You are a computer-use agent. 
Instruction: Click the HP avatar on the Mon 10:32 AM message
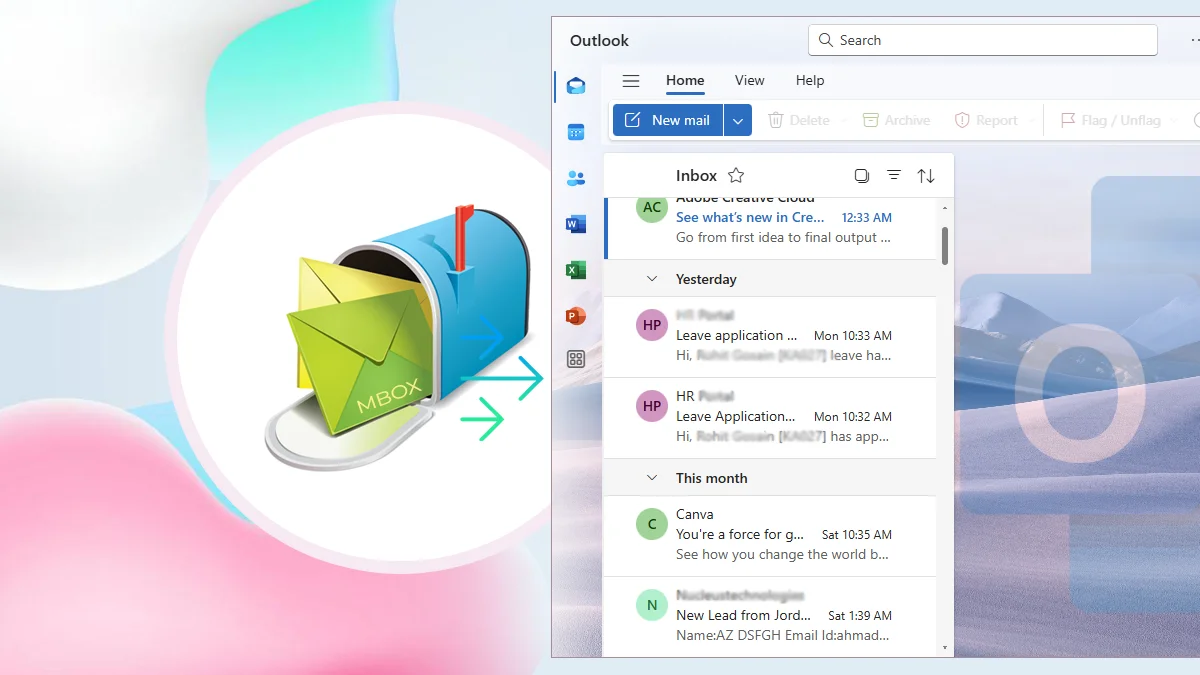coord(652,406)
